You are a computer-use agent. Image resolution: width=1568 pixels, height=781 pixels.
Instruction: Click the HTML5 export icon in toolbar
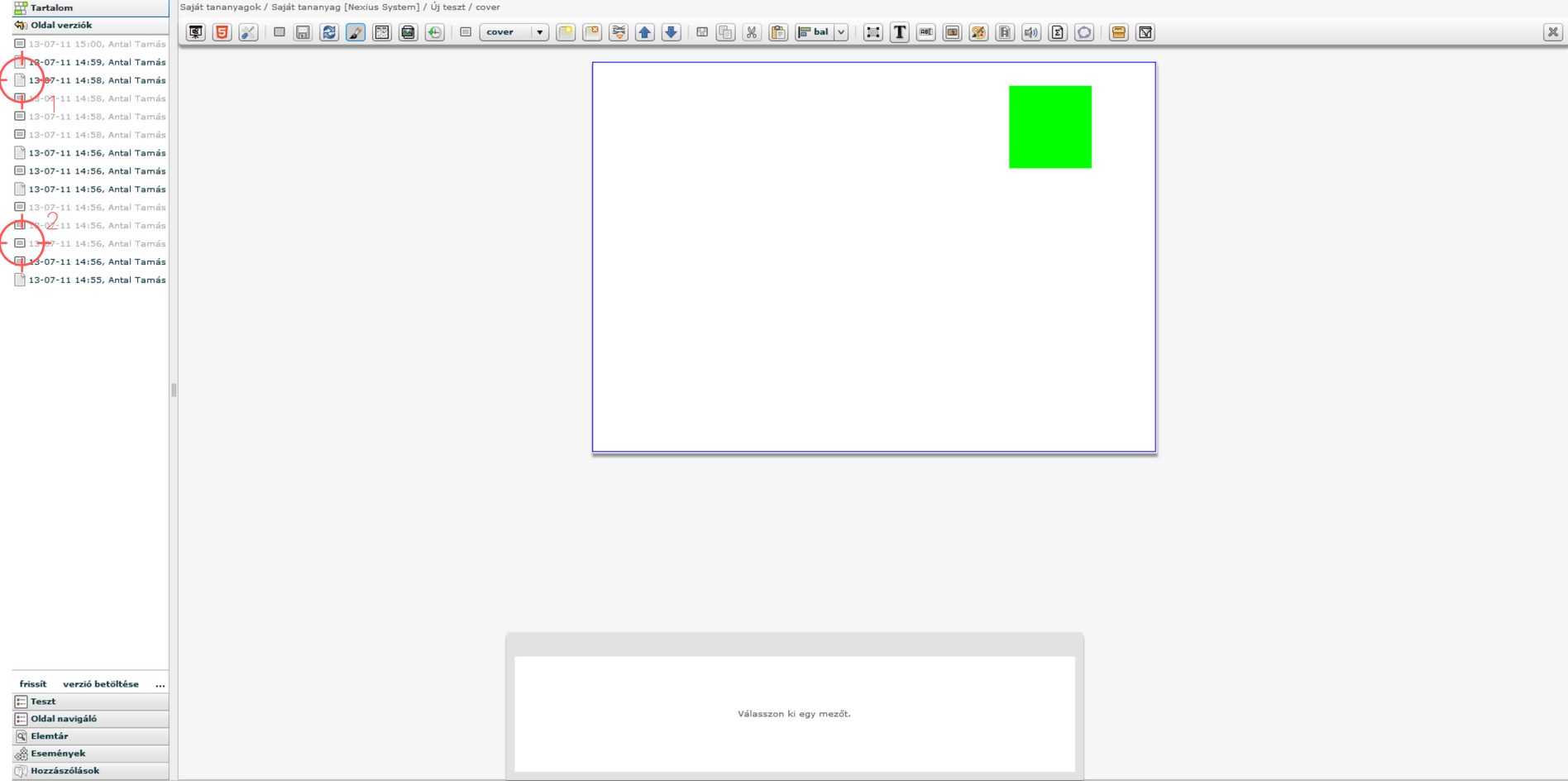[222, 32]
